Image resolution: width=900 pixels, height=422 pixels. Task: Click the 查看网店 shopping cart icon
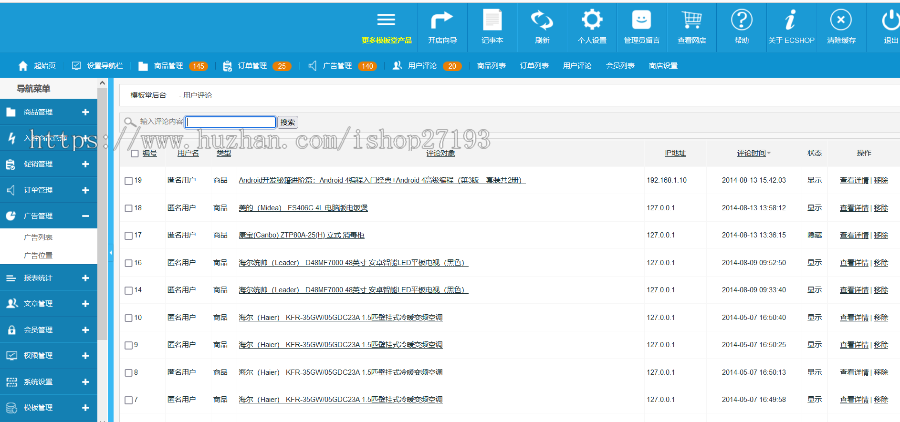(692, 20)
